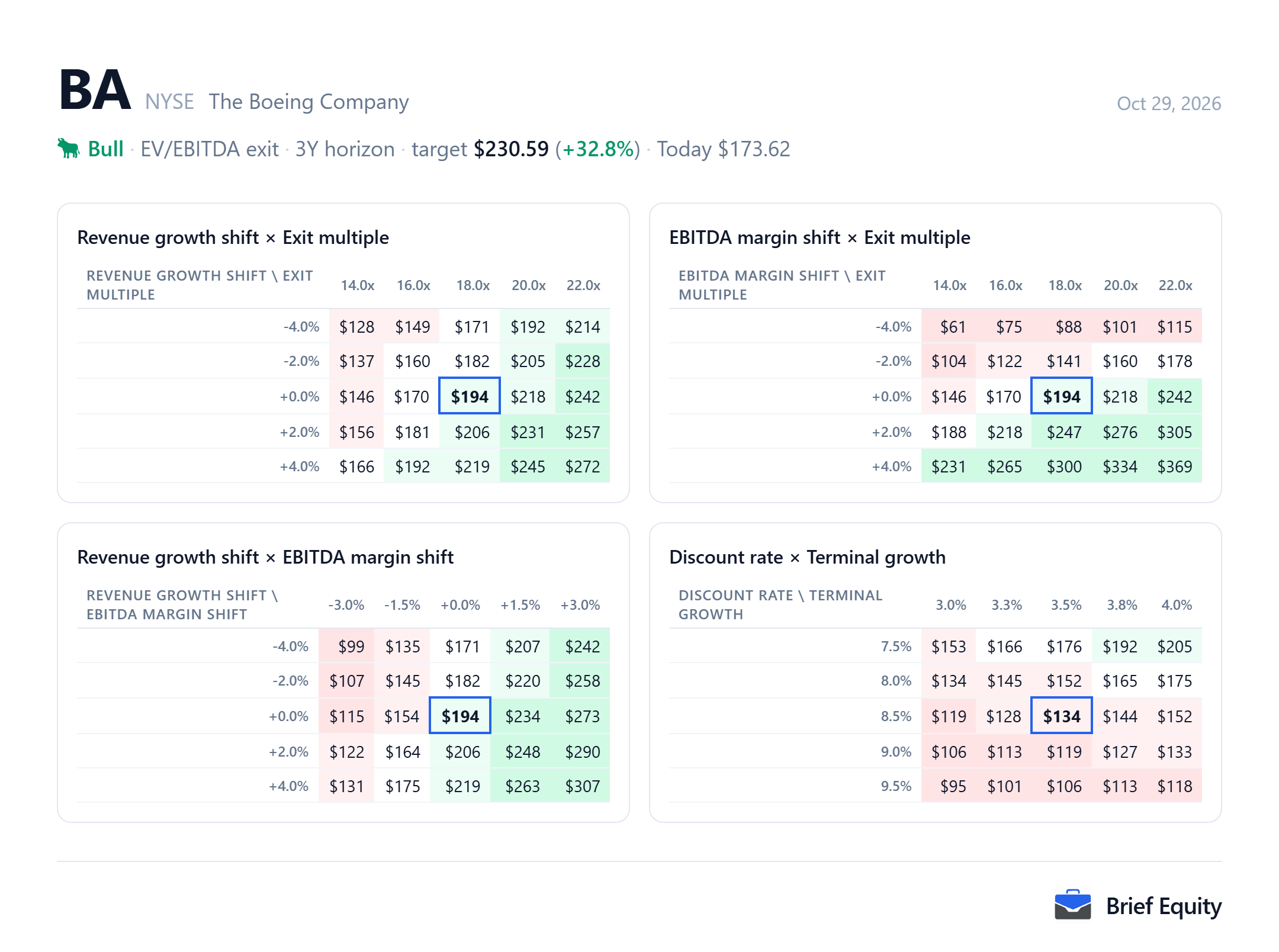Click the 9.5% discount rate row label
This screenshot has width=1279, height=952.
tap(896, 786)
